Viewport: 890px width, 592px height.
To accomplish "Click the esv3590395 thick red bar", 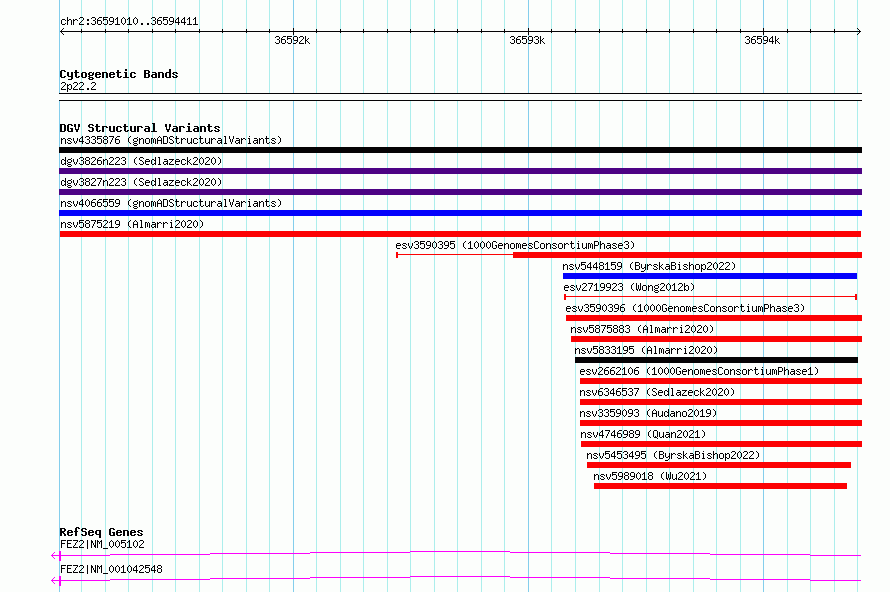I will (687, 255).
